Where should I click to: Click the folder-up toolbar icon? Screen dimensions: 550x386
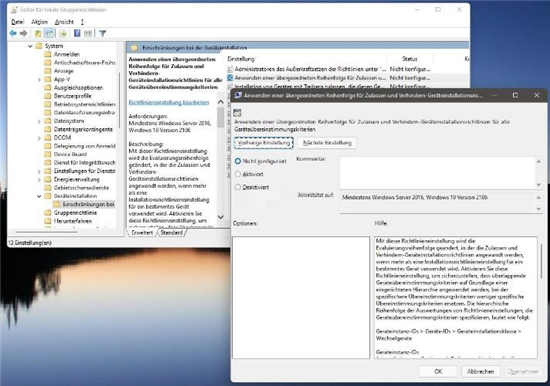(x=38, y=33)
